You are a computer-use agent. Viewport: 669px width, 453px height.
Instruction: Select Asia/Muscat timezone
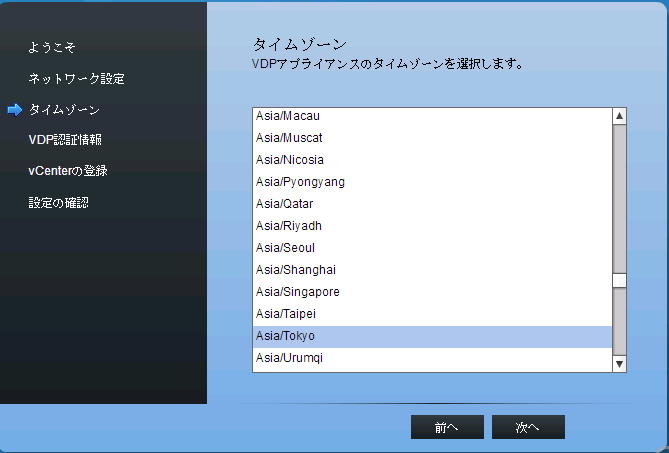[432, 138]
